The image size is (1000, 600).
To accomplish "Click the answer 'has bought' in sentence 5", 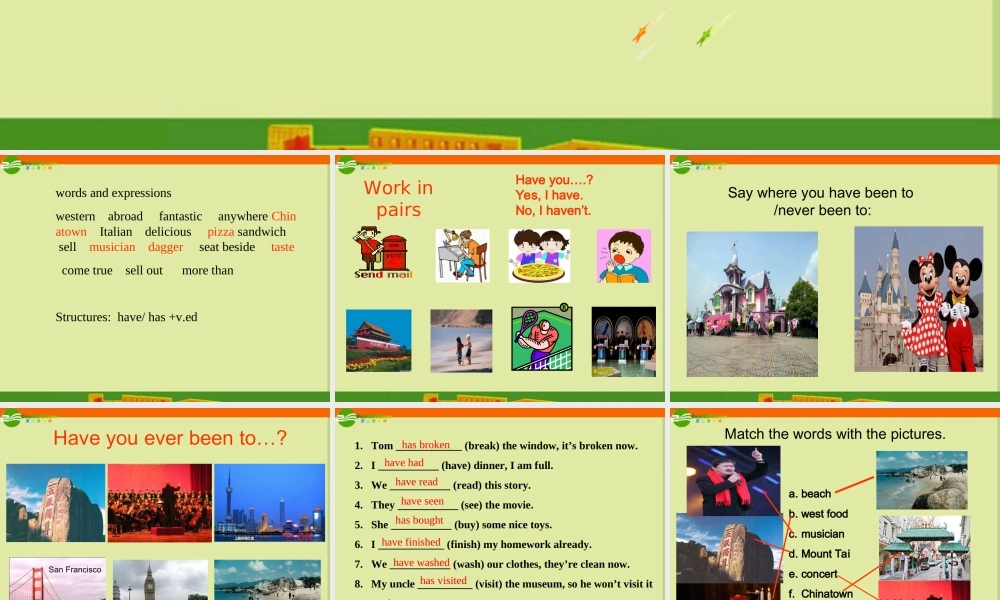I will 419,520.
